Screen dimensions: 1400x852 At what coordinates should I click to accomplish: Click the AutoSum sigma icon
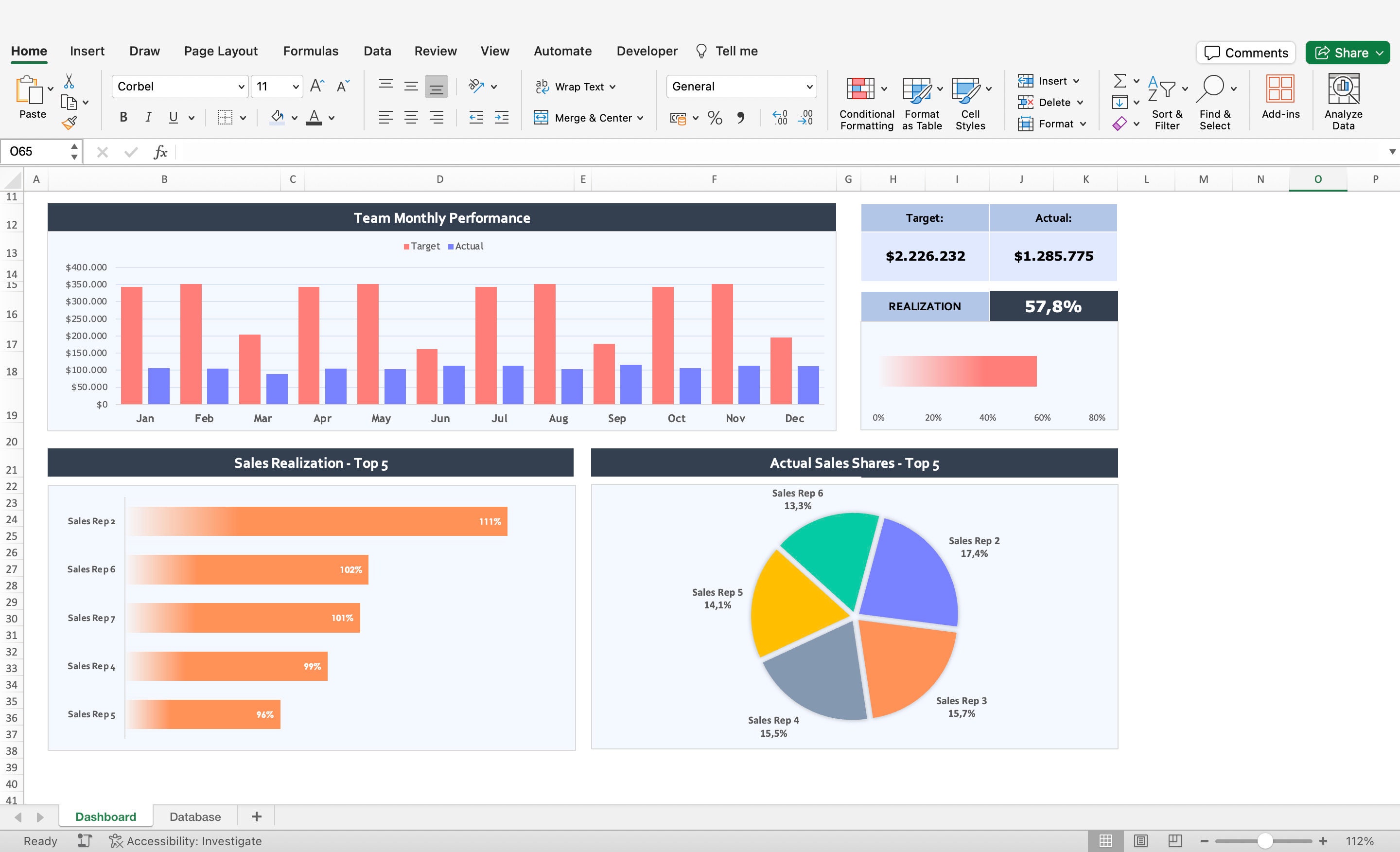click(x=1120, y=81)
